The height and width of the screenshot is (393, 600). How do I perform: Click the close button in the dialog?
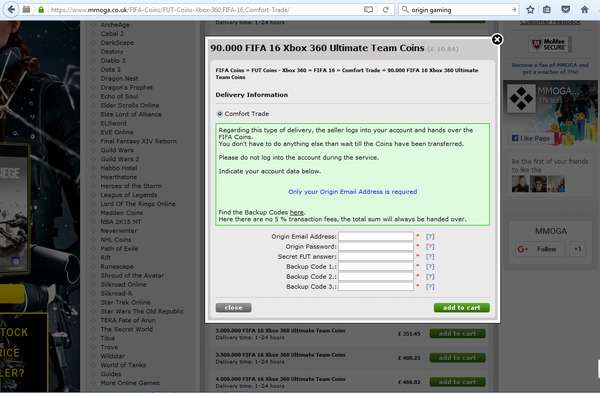[233, 308]
